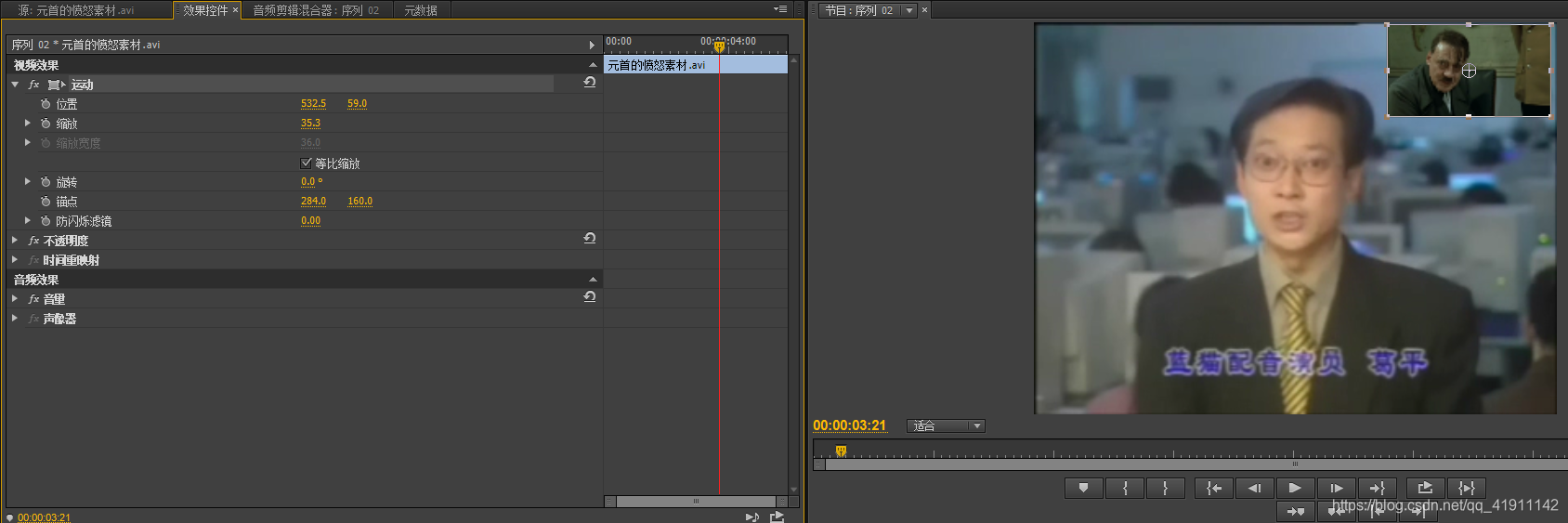Viewport: 1568px width, 523px height.
Task: Open the 音频剪辑混合器 audio clip mixer tab
Action: [x=316, y=10]
